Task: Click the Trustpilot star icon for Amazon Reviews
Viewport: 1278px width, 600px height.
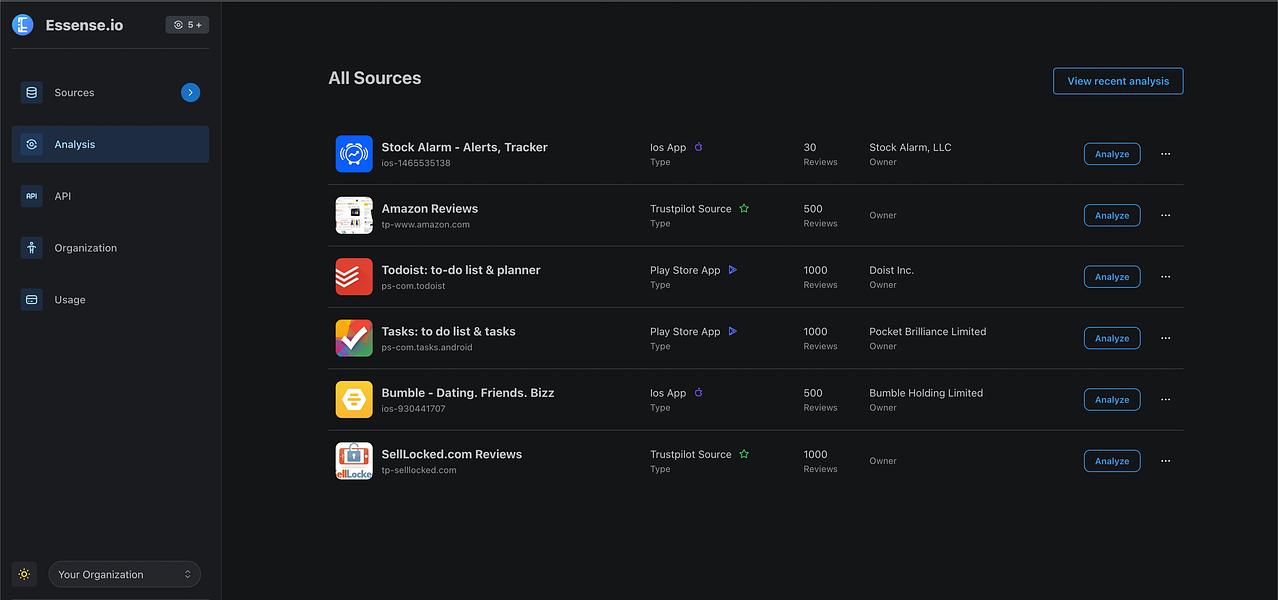Action: point(744,208)
